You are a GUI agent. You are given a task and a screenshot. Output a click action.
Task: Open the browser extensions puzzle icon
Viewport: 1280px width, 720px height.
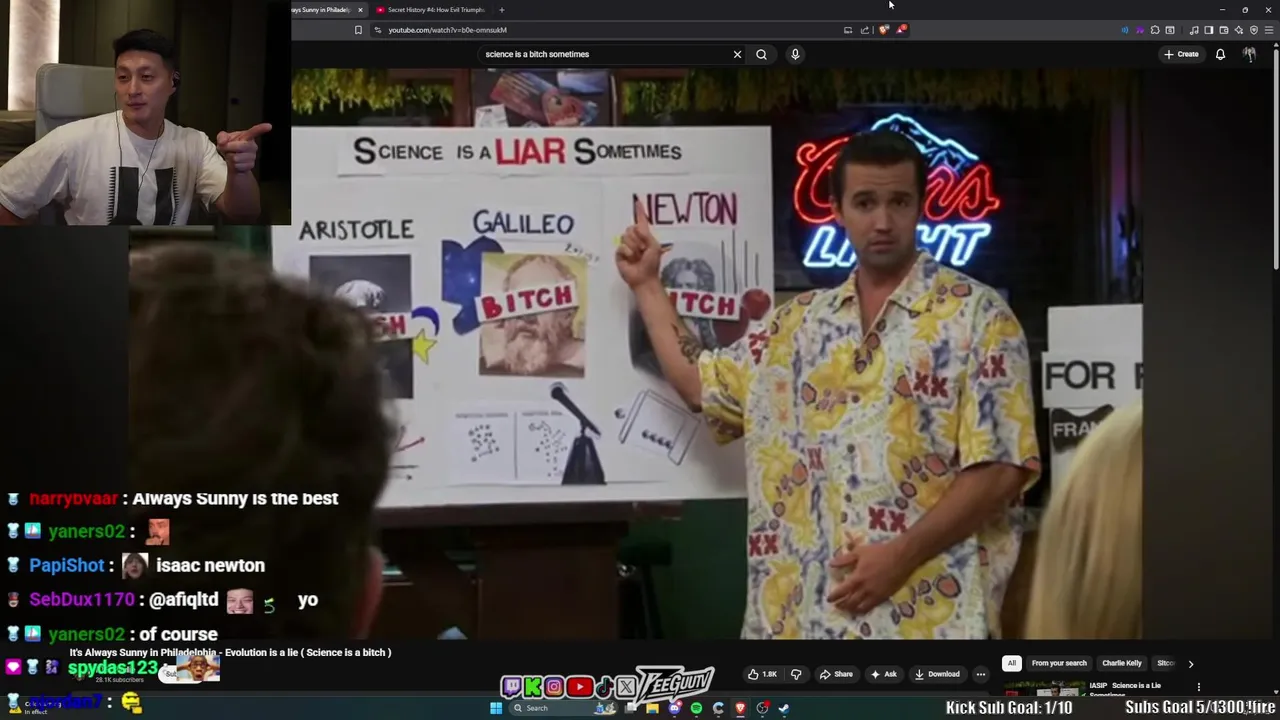point(1155,30)
